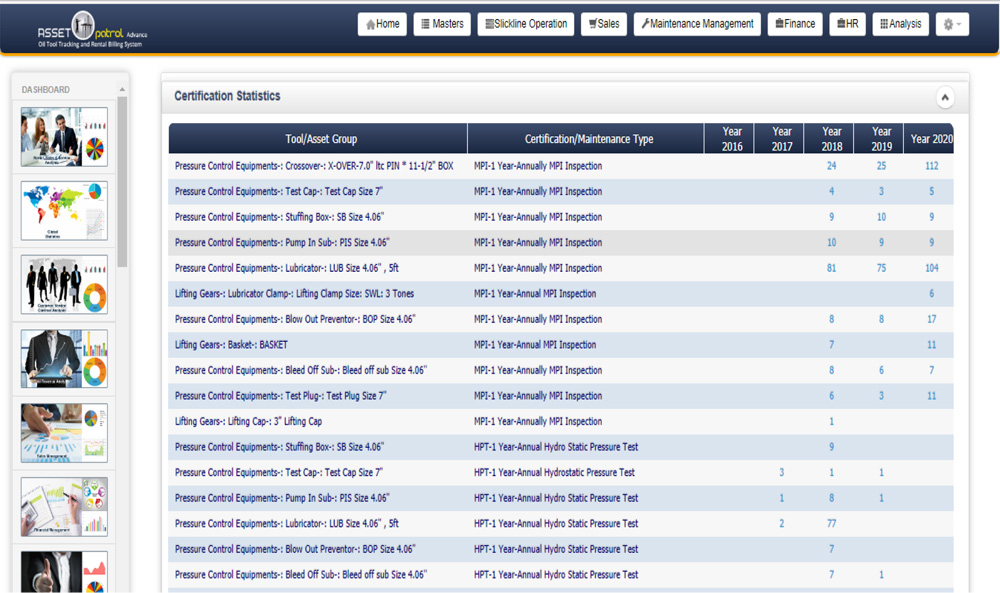The image size is (1000, 593).
Task: Open the Slickline Operation menu
Action: point(525,24)
